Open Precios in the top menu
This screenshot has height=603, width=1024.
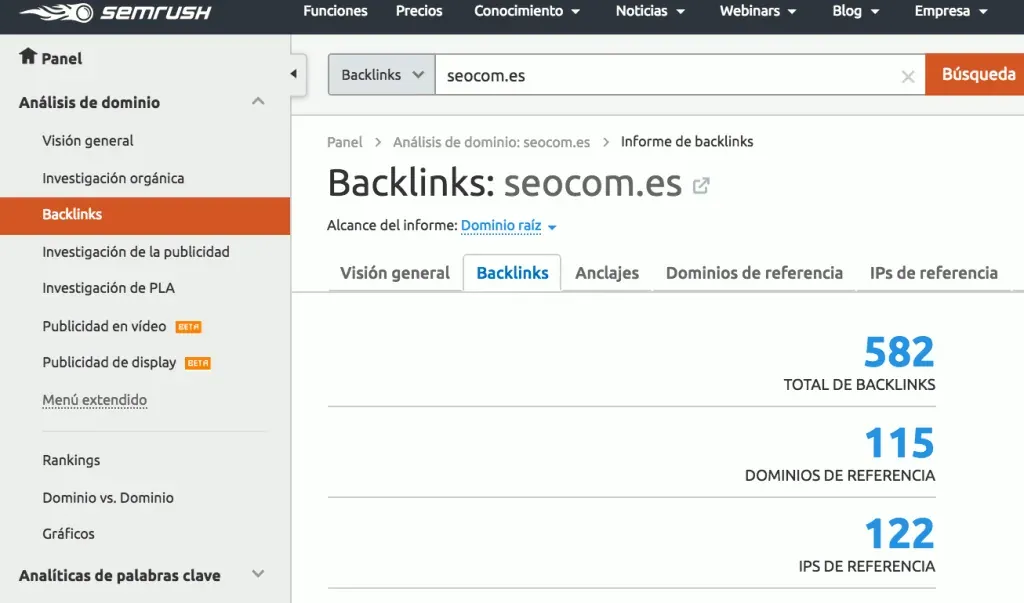tap(419, 11)
